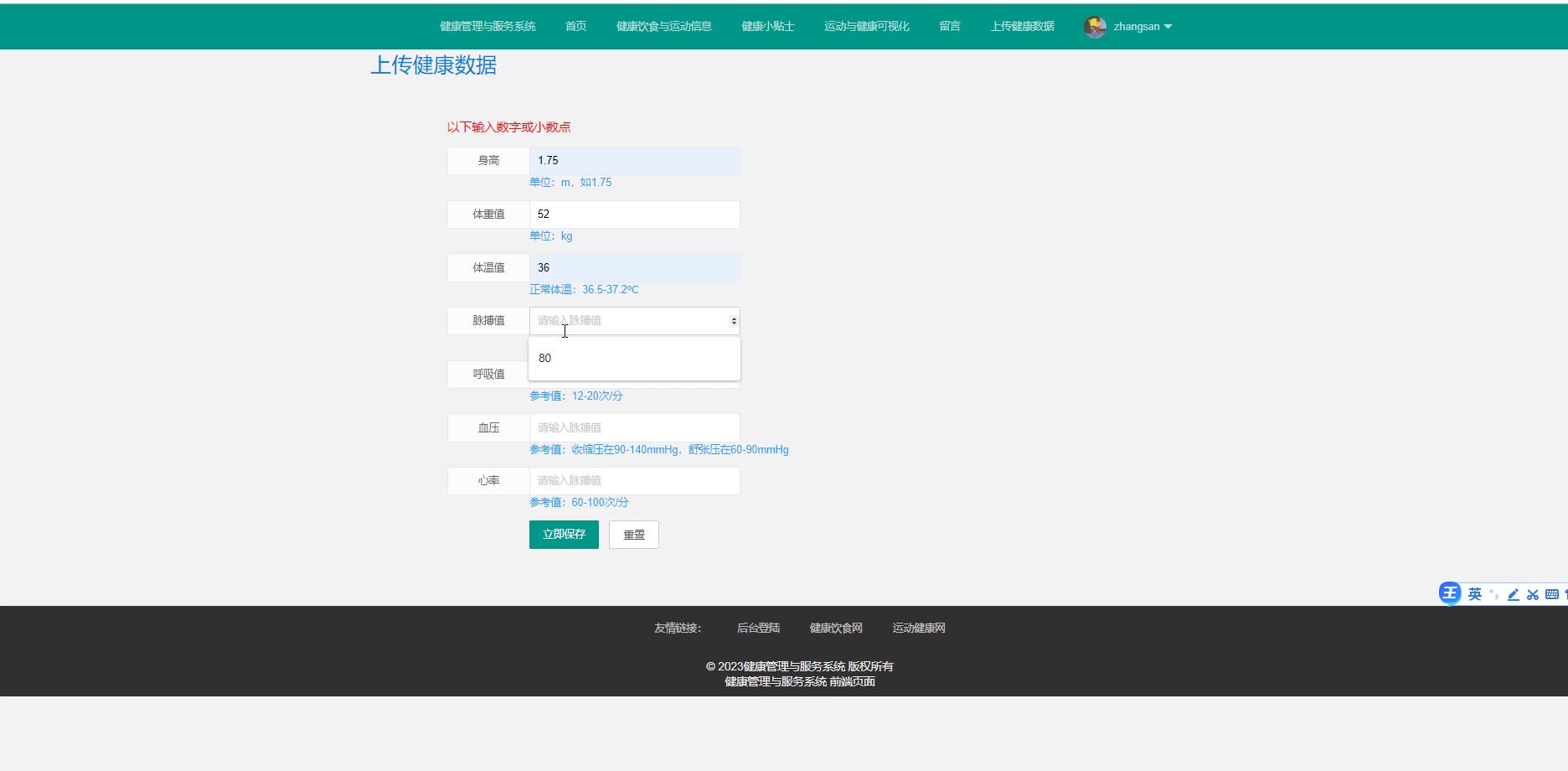Open 后台登陆 footer link
Viewport: 1568px width, 771px height.
pos(758,628)
